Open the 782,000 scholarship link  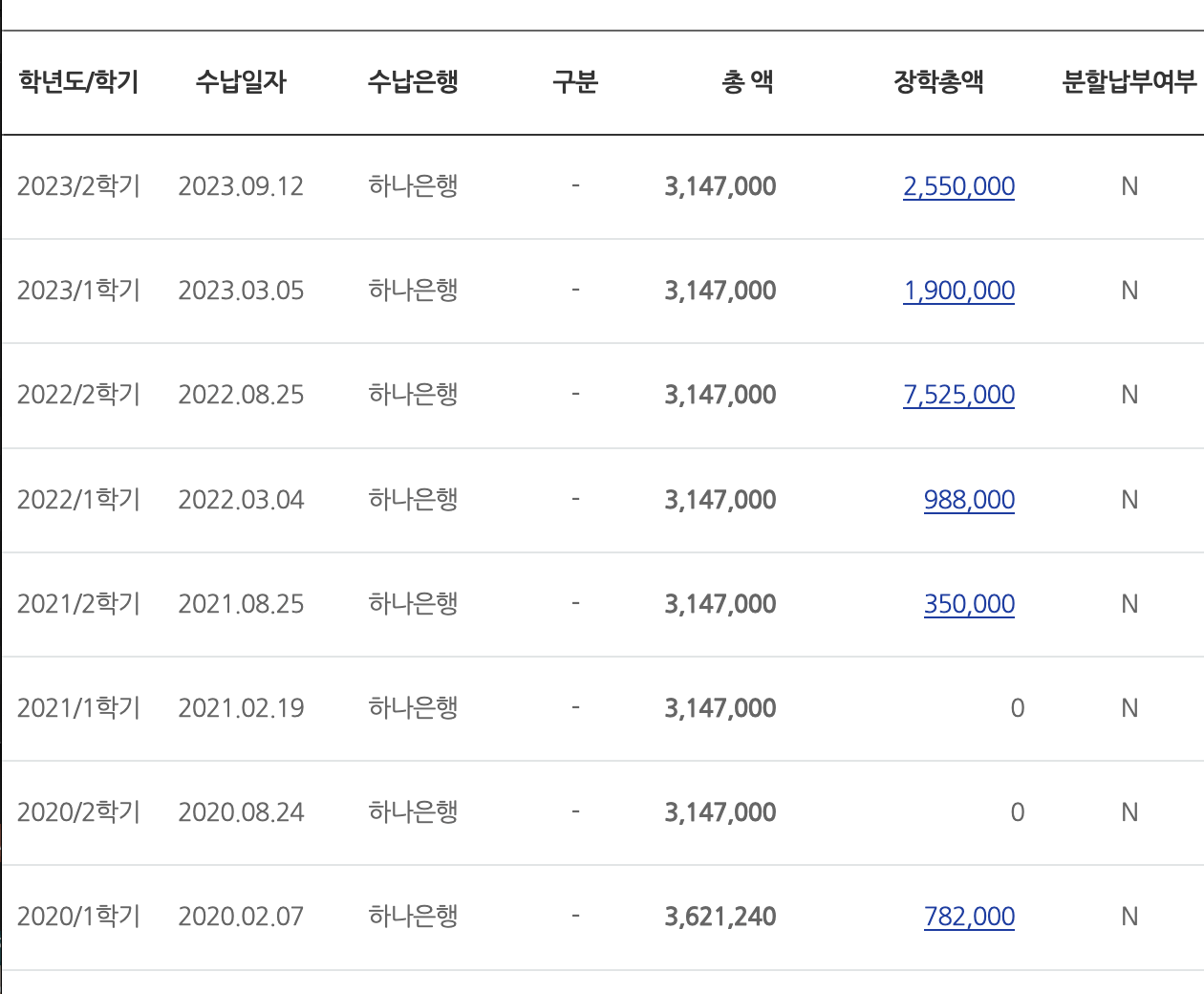(x=969, y=917)
